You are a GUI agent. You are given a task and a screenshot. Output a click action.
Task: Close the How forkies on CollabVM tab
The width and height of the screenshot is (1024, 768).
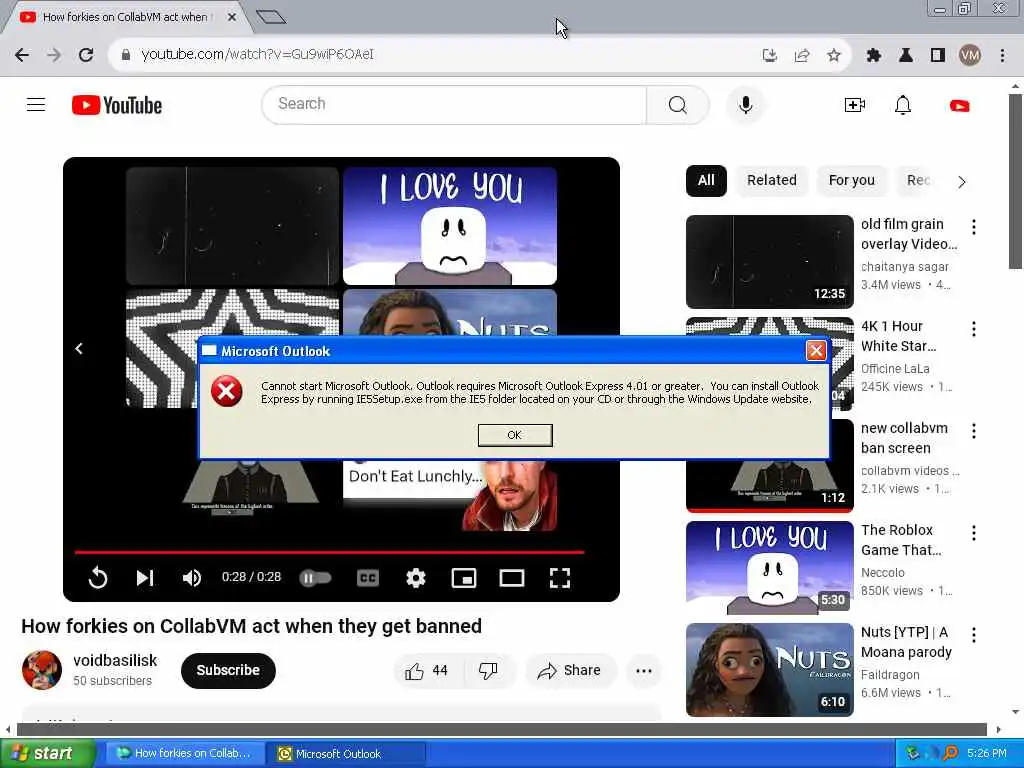point(232,18)
